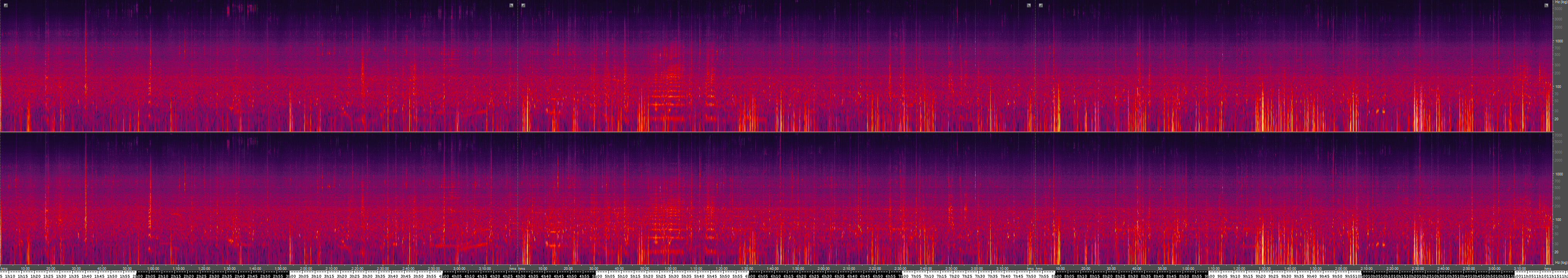The image size is (1568, 278).
Task: Grab the fade-out handle of the third clip
Action: click(1546, 5)
